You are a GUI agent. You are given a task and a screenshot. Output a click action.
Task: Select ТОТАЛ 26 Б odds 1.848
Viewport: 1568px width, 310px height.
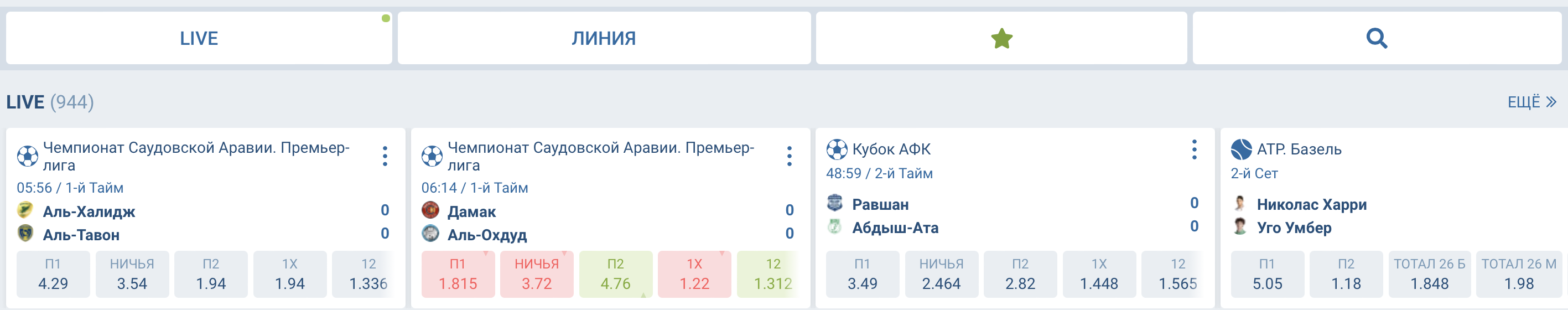click(1429, 275)
